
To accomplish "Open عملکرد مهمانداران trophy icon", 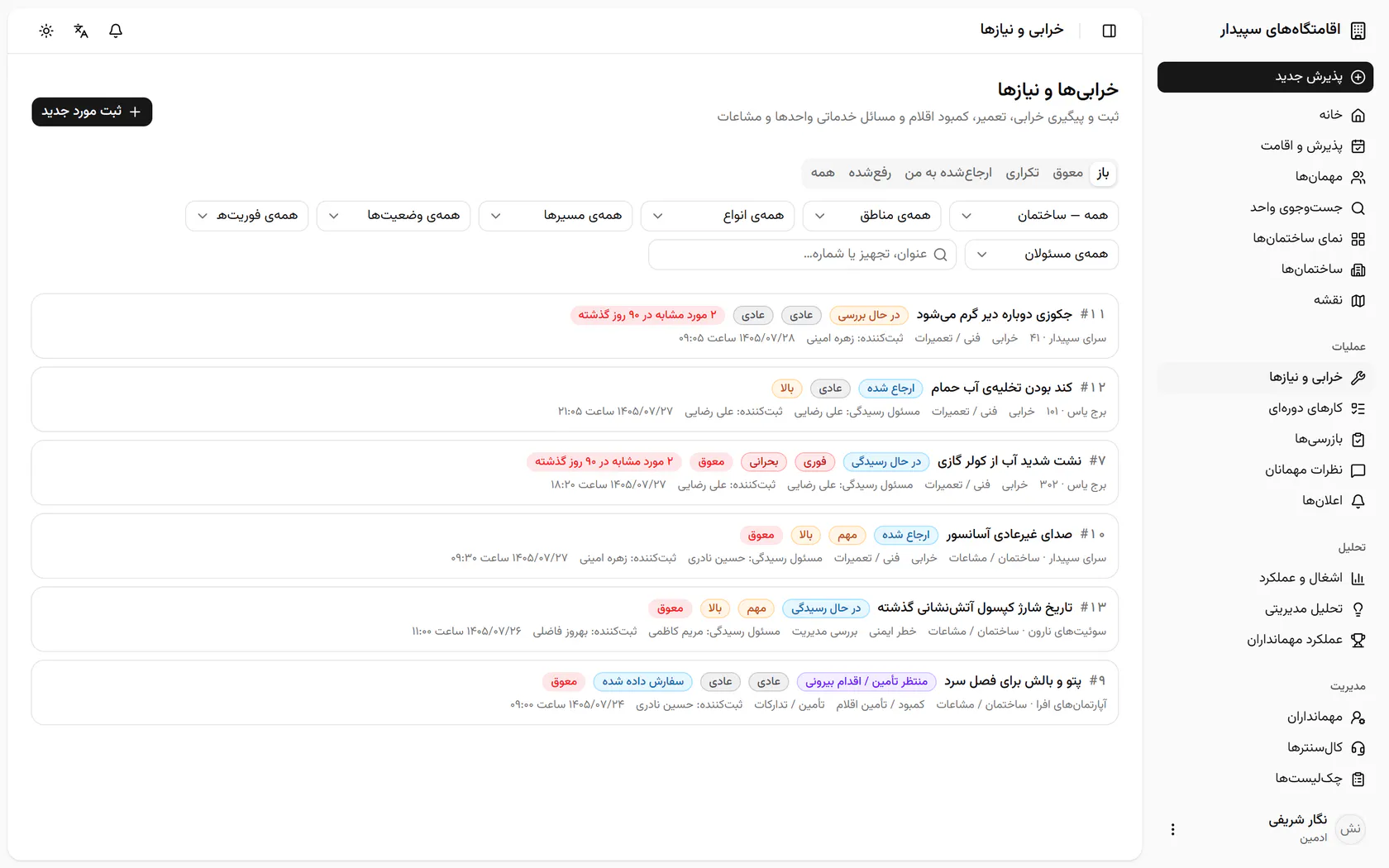I will [x=1358, y=640].
